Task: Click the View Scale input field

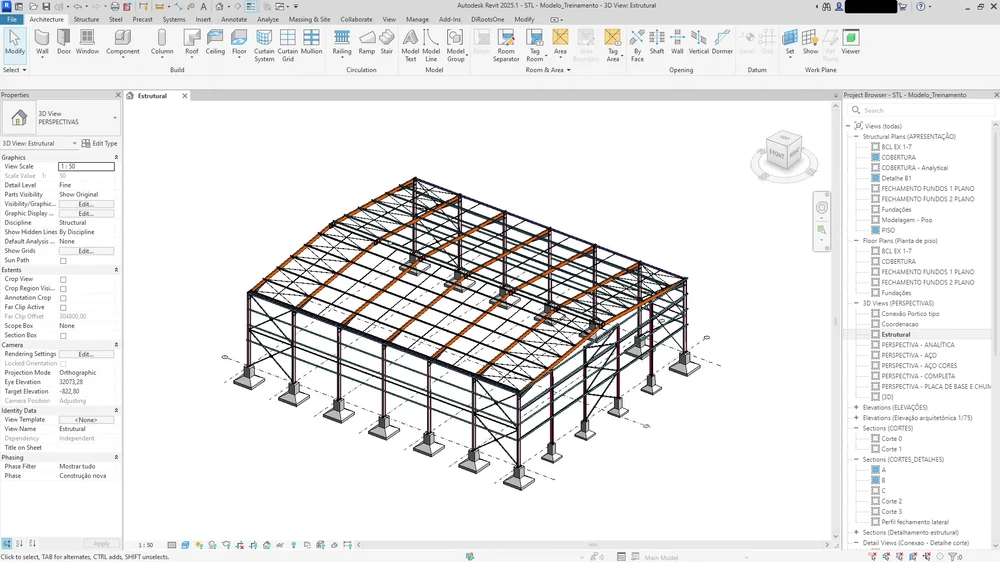Action: (x=86, y=166)
